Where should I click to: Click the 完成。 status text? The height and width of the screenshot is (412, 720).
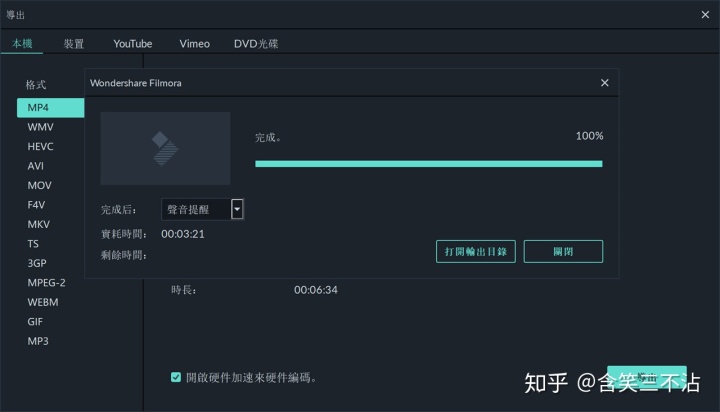coord(268,137)
